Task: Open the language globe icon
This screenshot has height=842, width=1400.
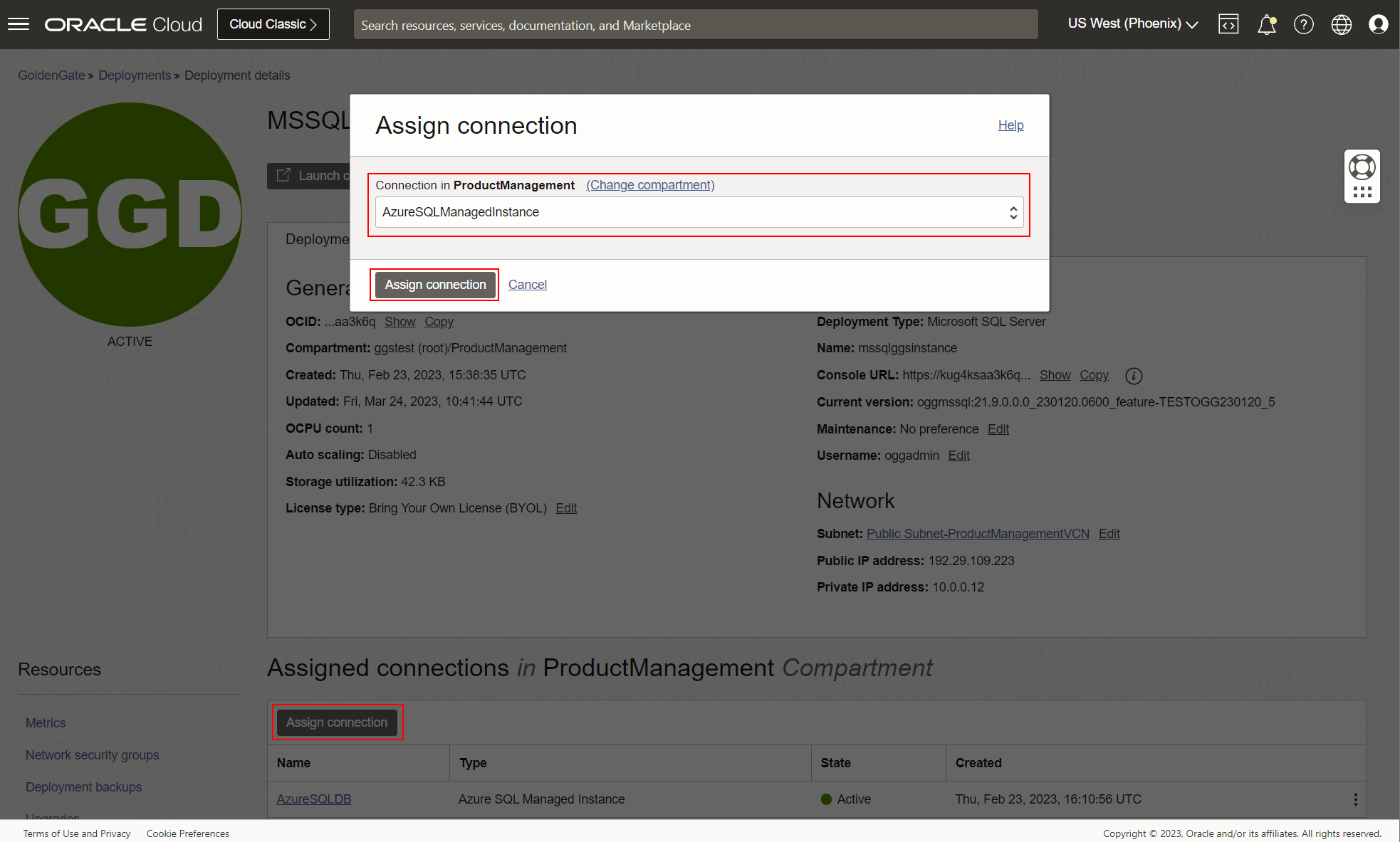Action: [x=1341, y=24]
